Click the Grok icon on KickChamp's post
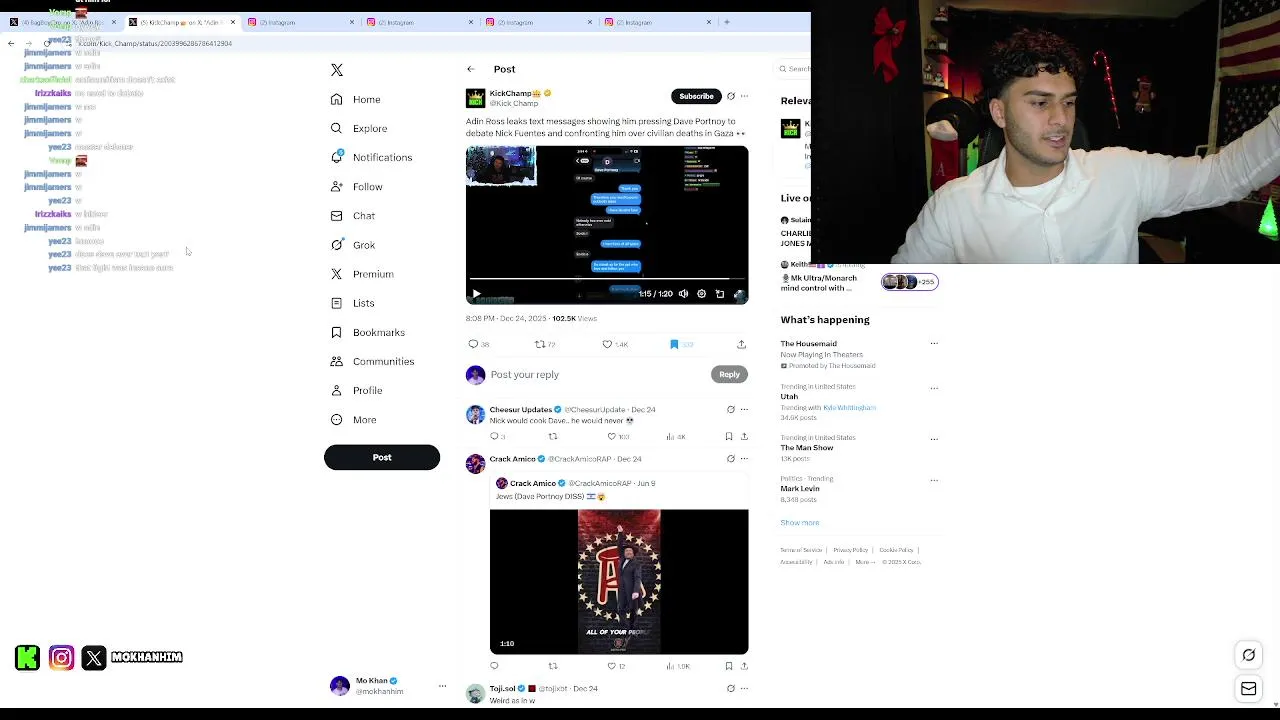 (730, 96)
